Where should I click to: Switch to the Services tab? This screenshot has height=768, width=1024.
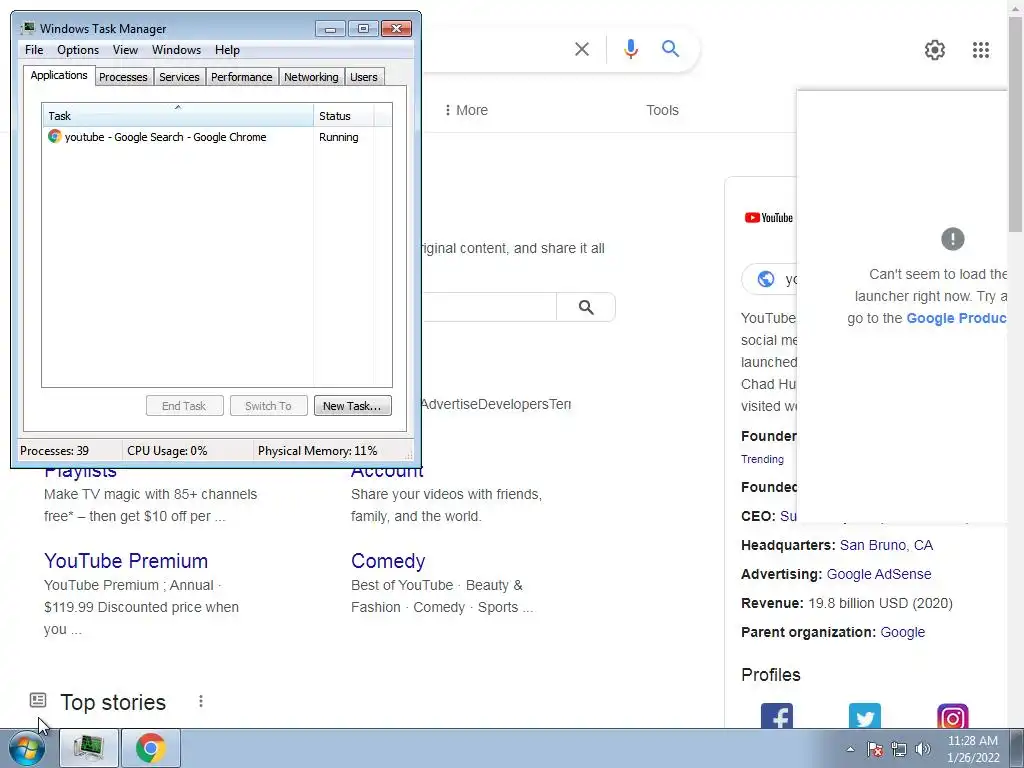tap(179, 77)
